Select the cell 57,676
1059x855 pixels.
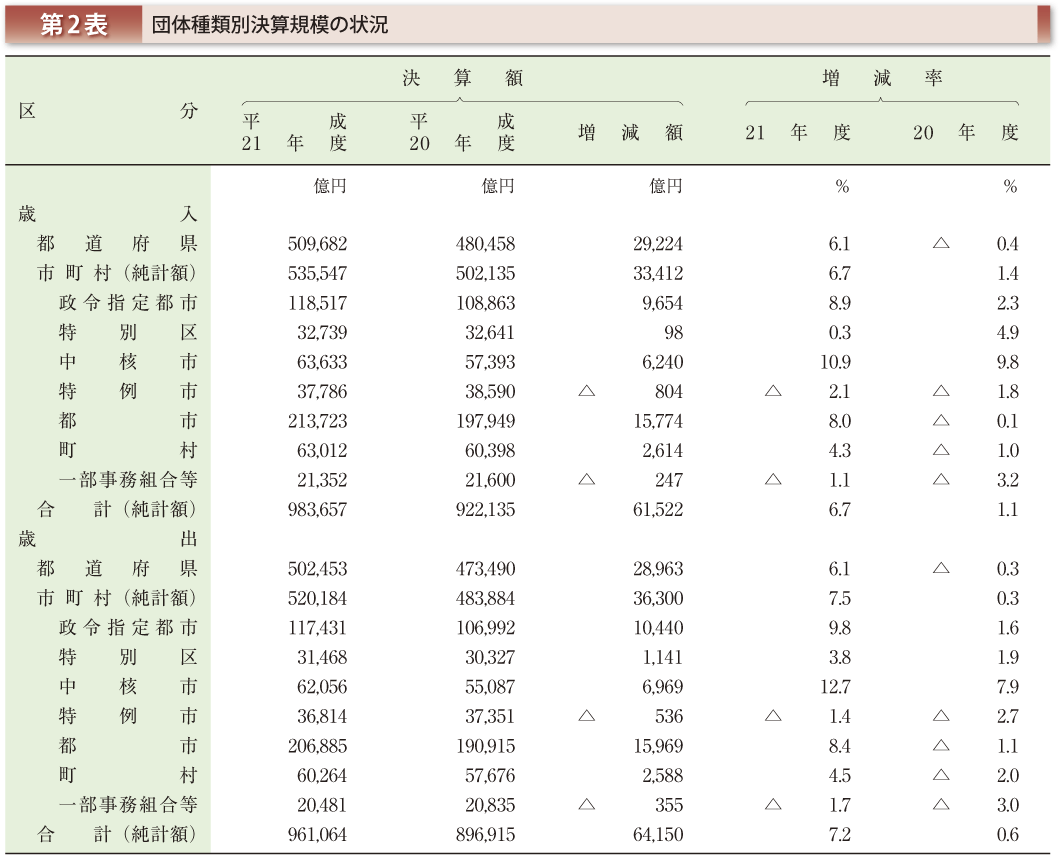[x=490, y=775]
